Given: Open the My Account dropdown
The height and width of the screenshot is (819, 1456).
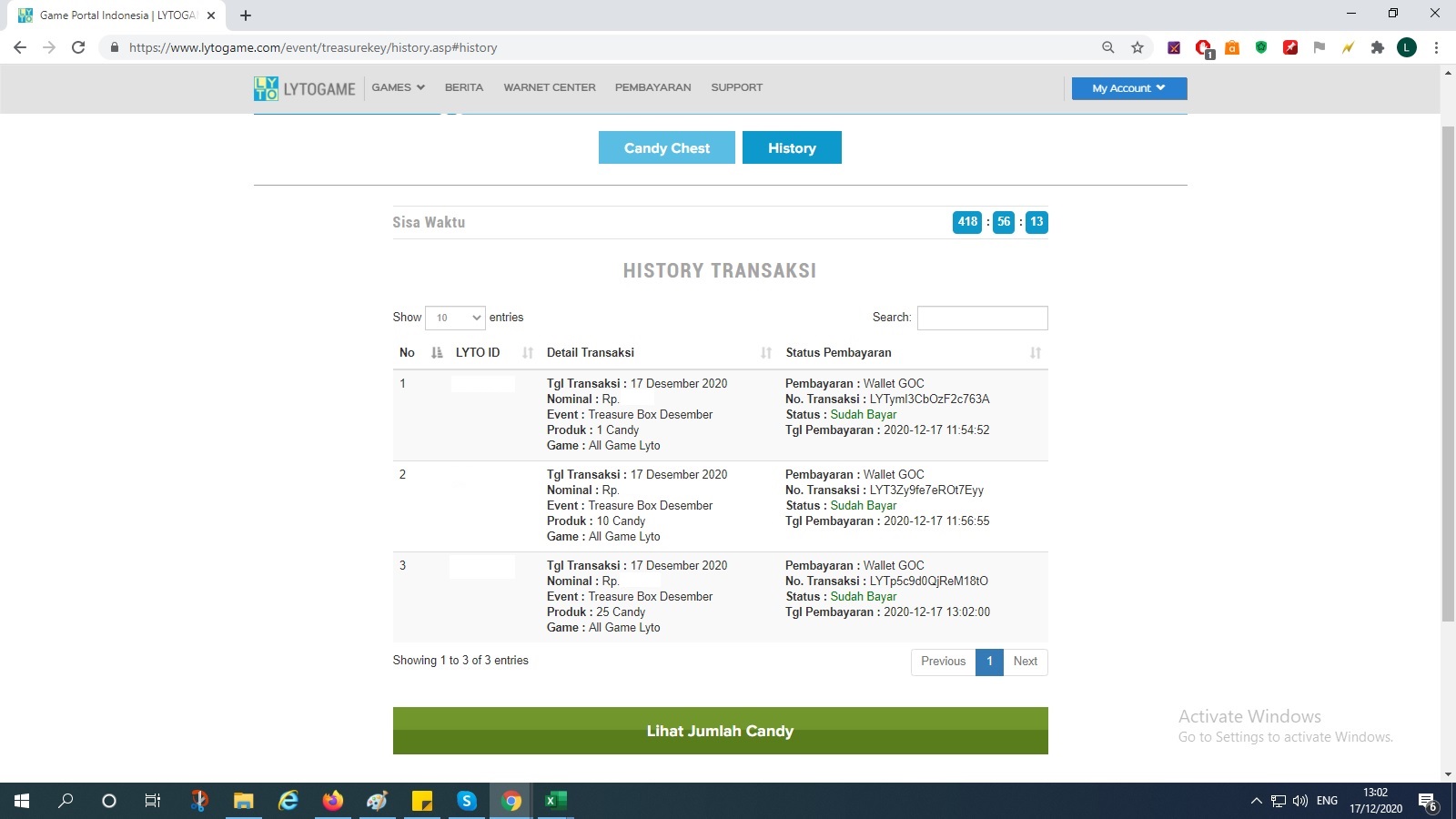Looking at the screenshot, I should tap(1129, 88).
